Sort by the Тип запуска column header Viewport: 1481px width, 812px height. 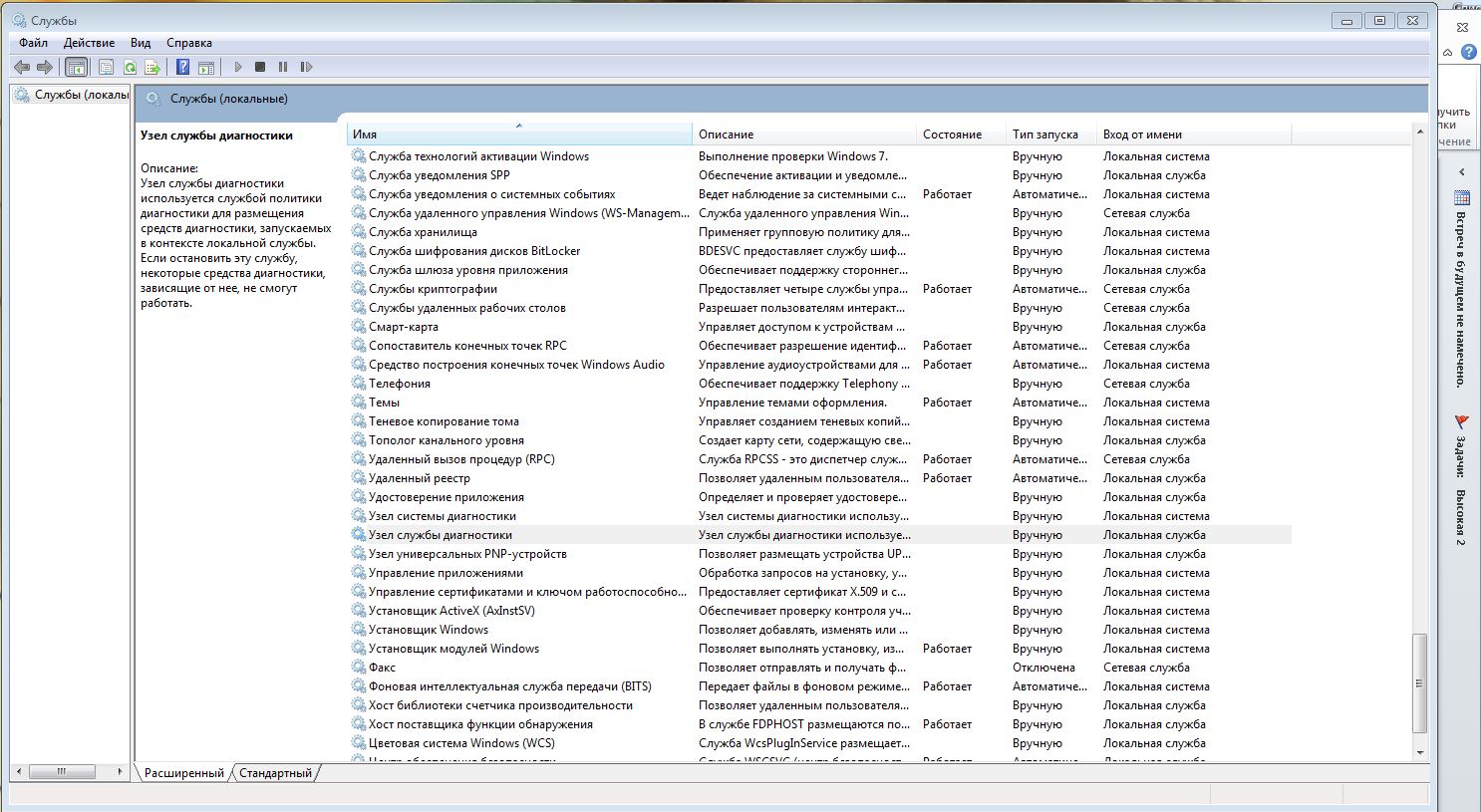(1044, 135)
